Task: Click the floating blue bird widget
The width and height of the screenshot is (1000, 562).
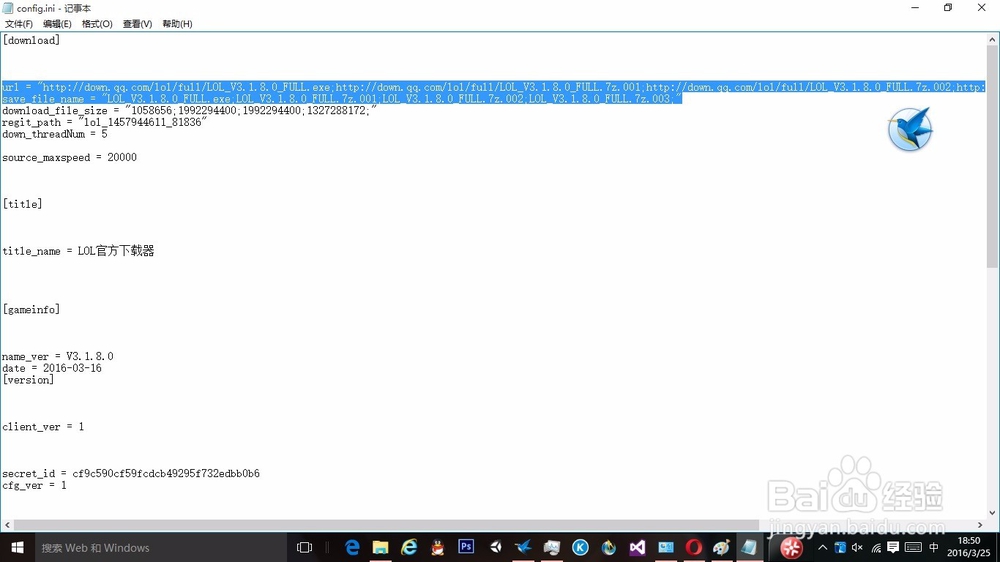Action: (910, 129)
